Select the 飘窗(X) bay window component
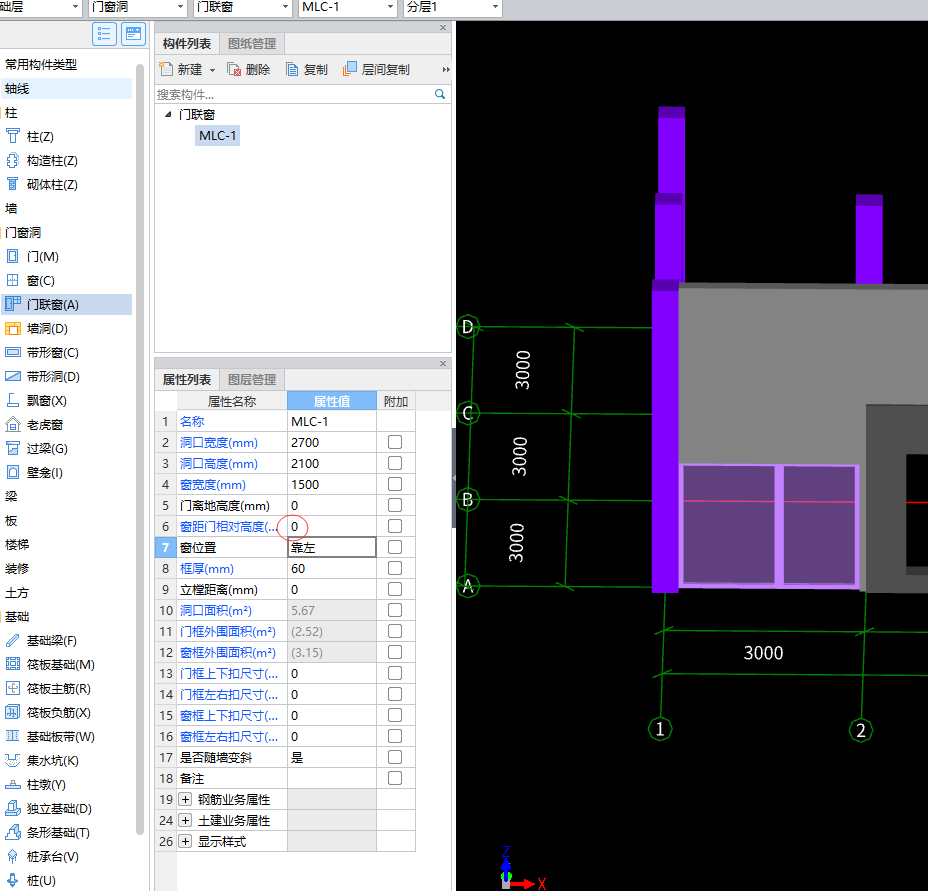Screen dimensions: 928x891 click(36, 400)
